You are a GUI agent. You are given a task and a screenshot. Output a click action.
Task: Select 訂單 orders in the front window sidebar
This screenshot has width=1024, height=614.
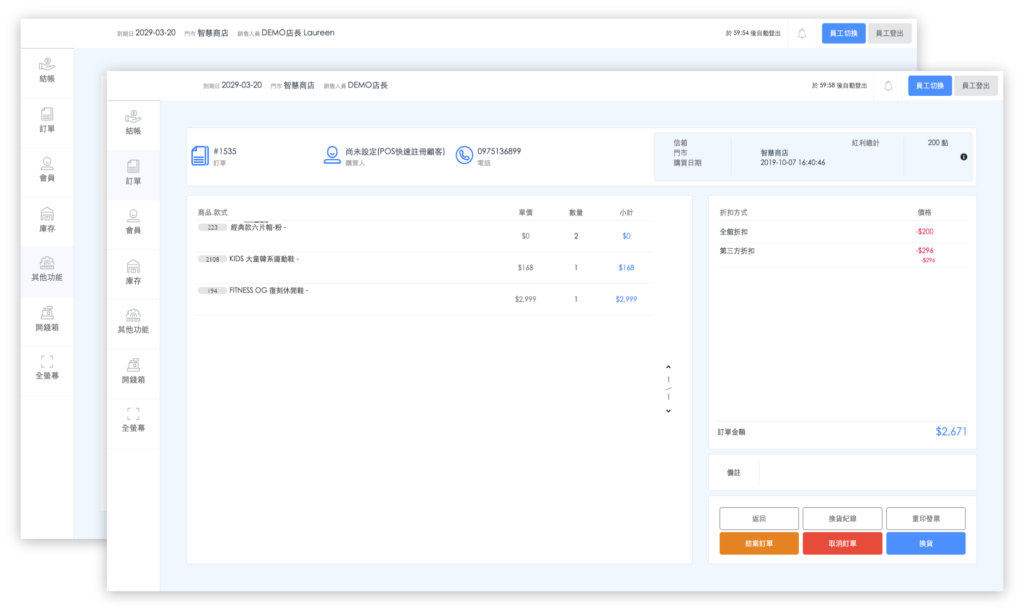coord(133,172)
